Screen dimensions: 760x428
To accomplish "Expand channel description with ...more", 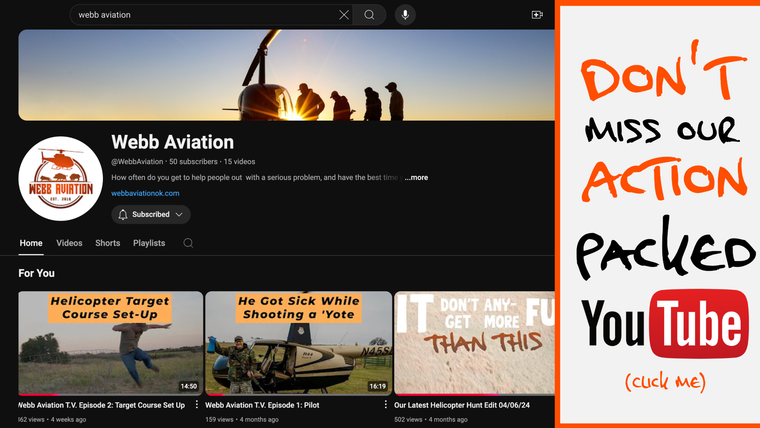I will tap(416, 177).
